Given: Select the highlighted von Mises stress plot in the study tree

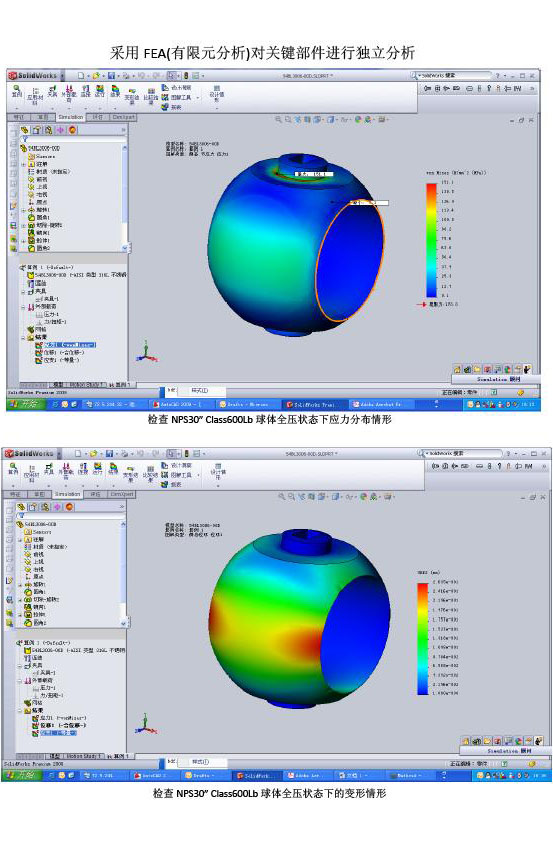Looking at the screenshot, I should [70, 345].
